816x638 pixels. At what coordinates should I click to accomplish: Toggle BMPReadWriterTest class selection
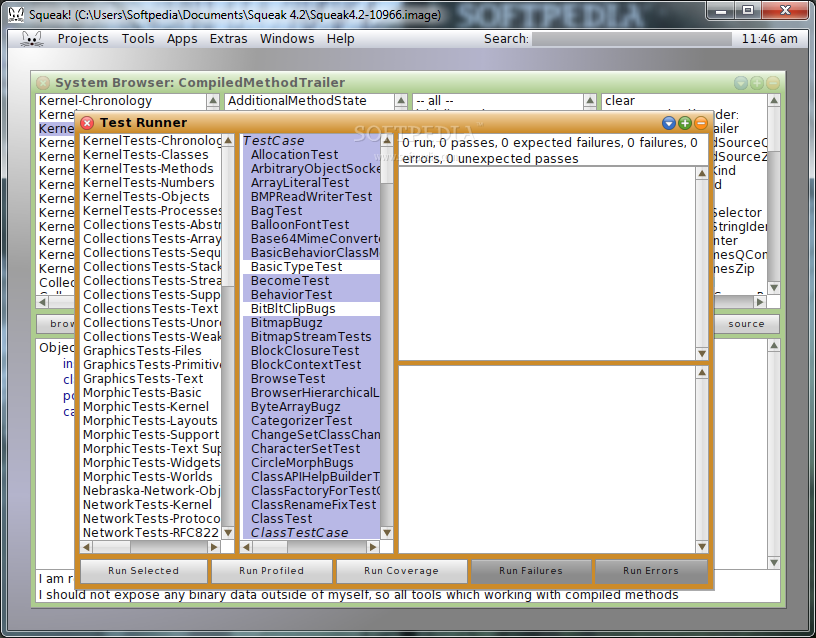[x=311, y=197]
